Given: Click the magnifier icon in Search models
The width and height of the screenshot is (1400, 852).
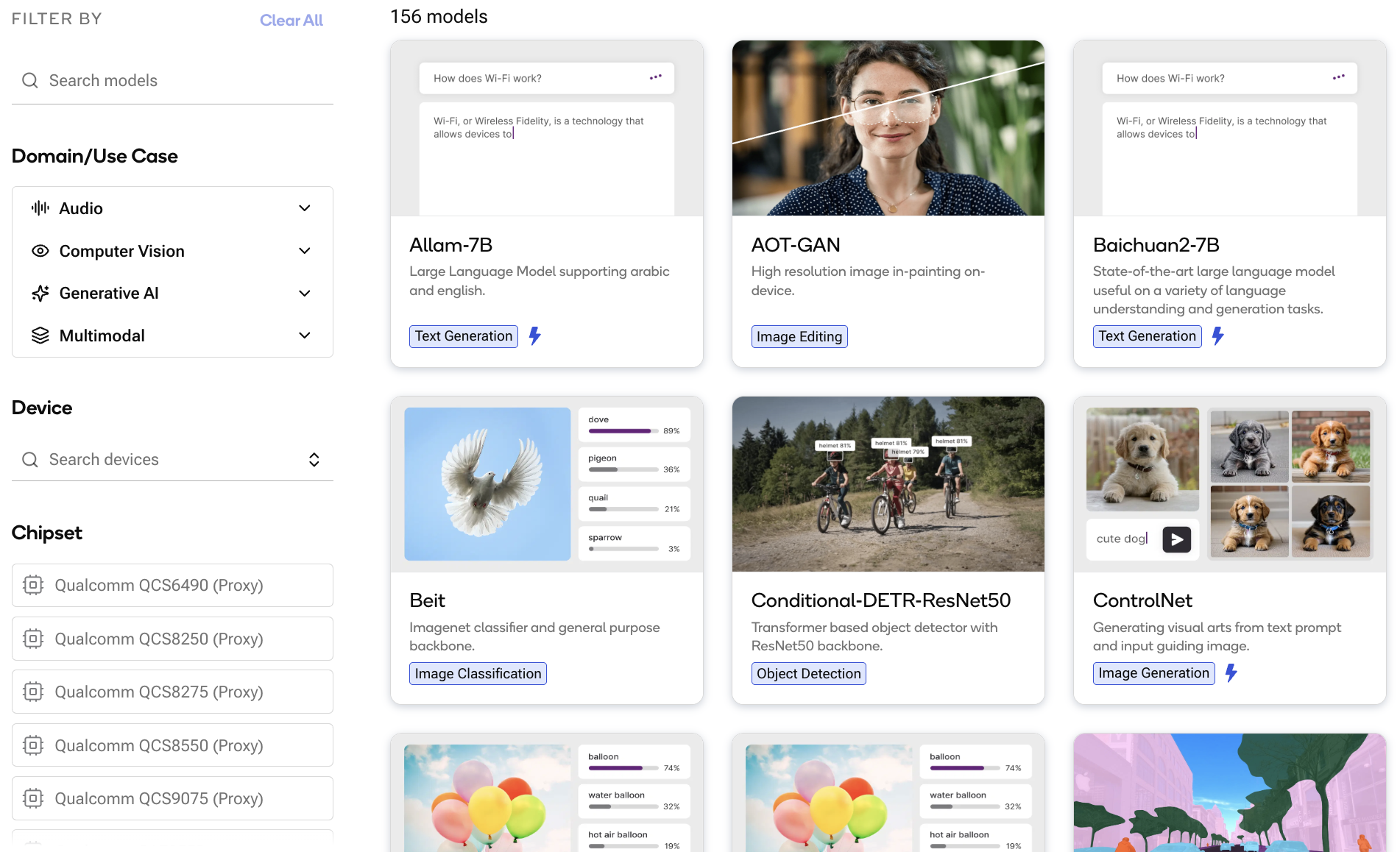Looking at the screenshot, I should [30, 80].
